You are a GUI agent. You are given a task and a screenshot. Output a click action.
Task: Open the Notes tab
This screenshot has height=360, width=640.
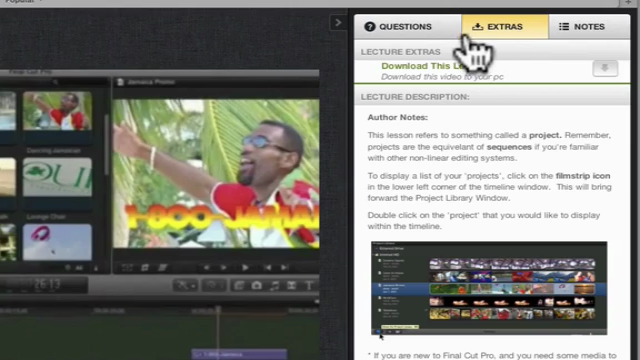tap(589, 27)
